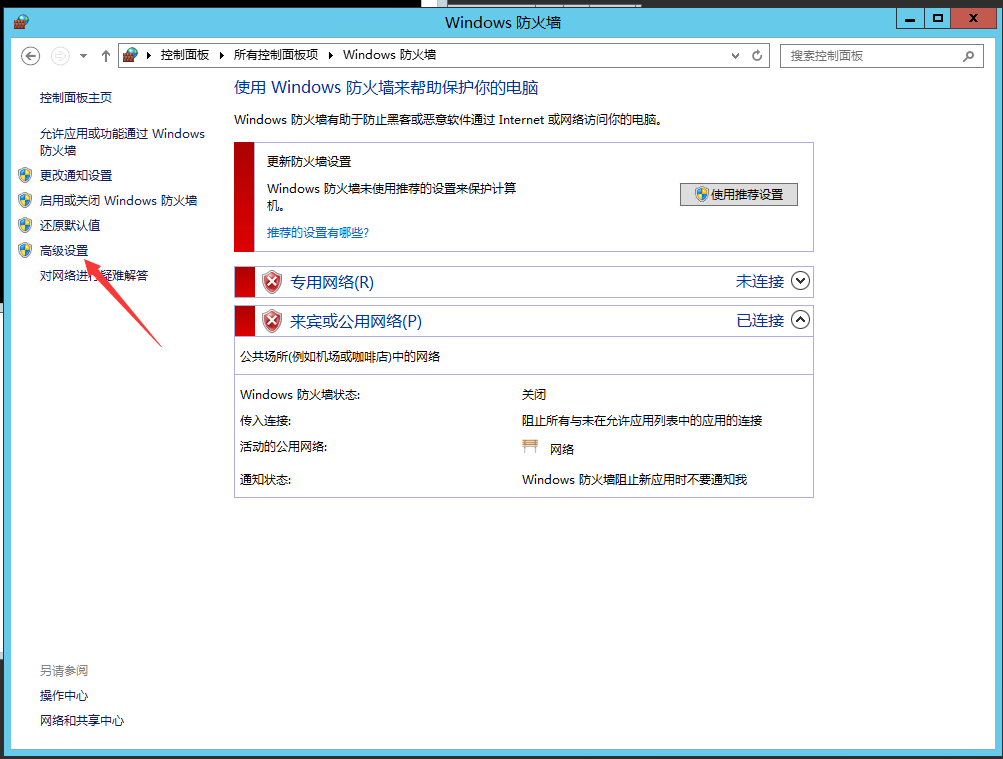The image size is (1003, 759).
Task: Click 阻止所有与未在允许应用列表中的应用的连接 text
Action: (x=642, y=420)
